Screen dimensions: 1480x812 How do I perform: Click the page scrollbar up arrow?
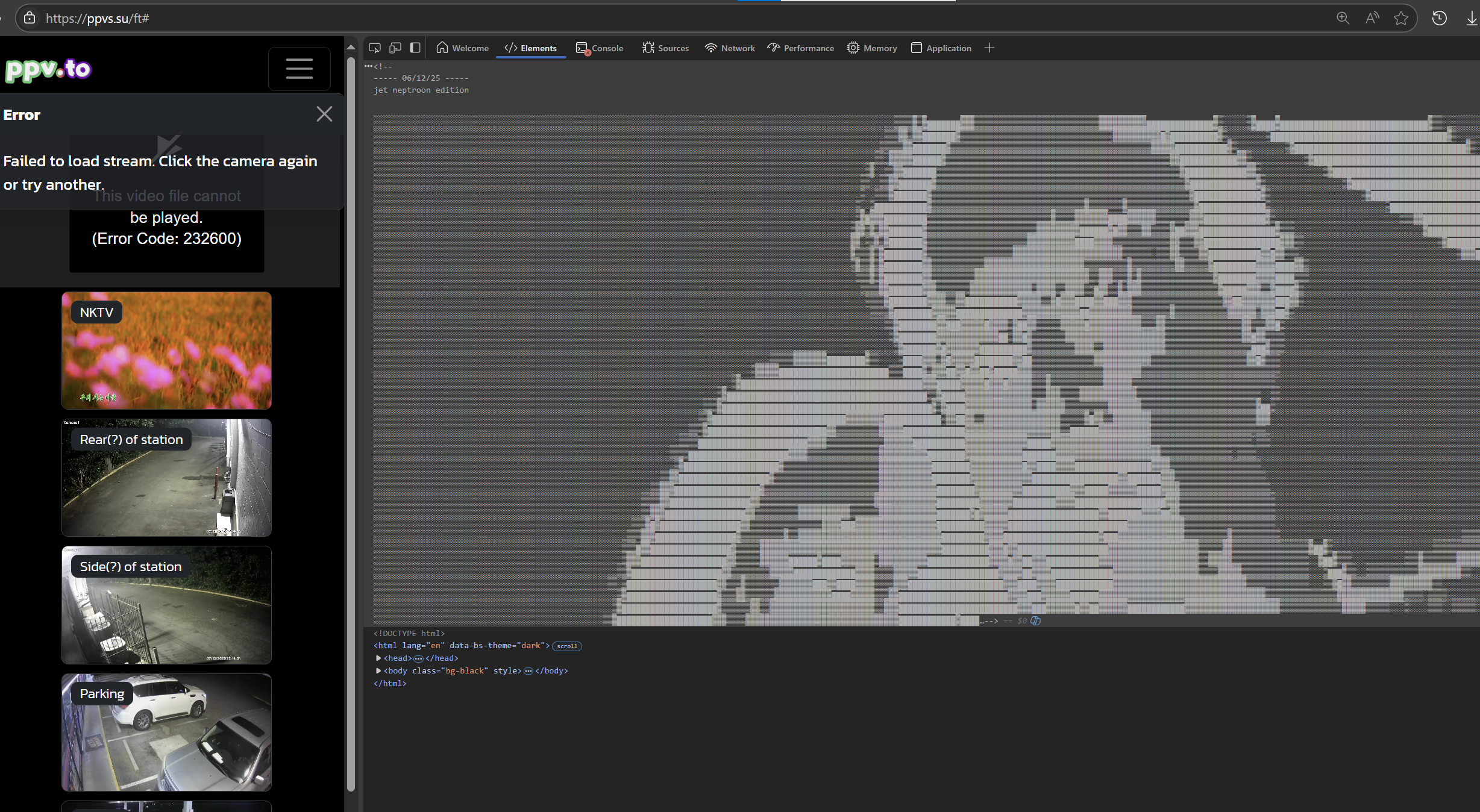351,47
